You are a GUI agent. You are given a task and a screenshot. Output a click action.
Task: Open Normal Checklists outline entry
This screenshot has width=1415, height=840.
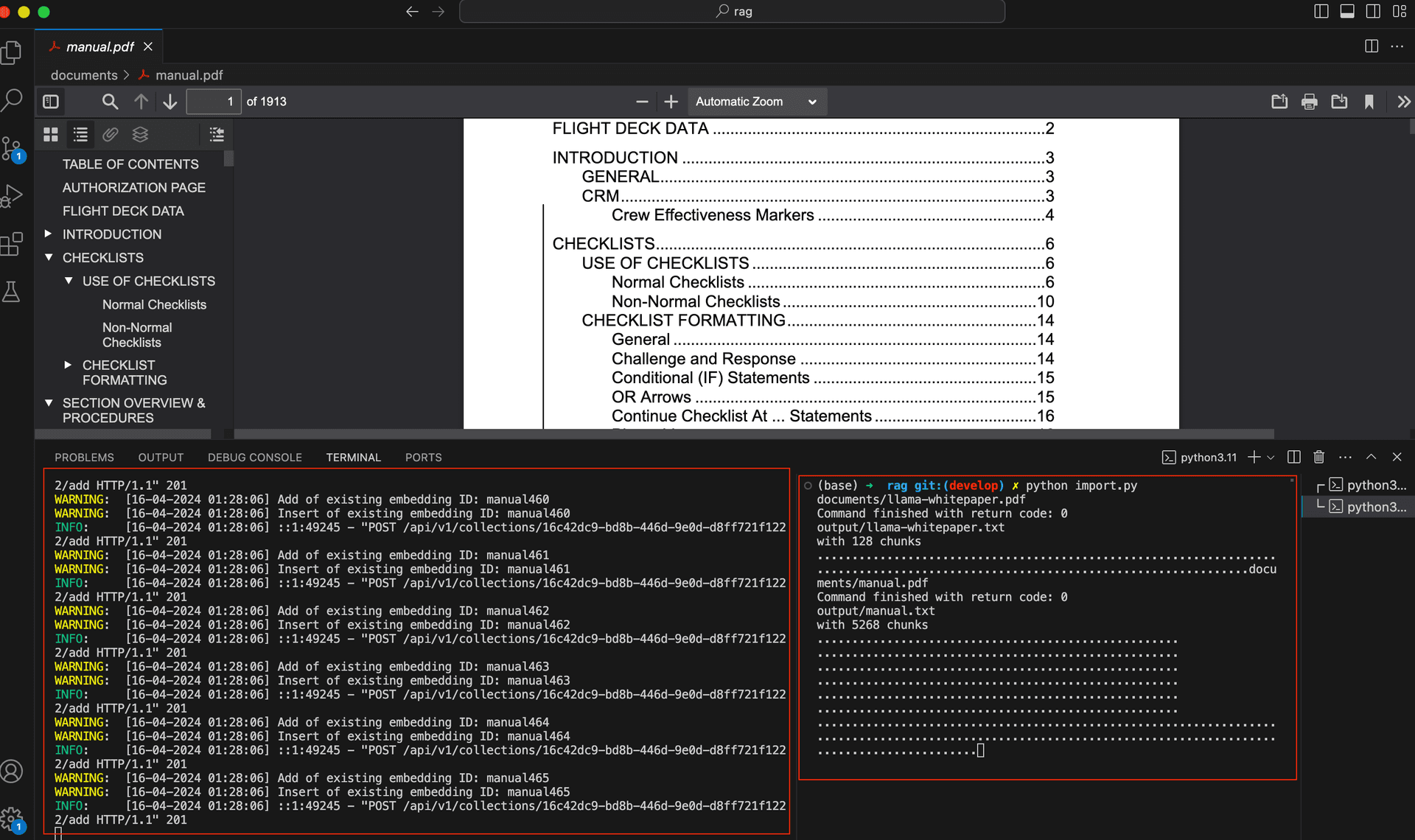coord(154,304)
